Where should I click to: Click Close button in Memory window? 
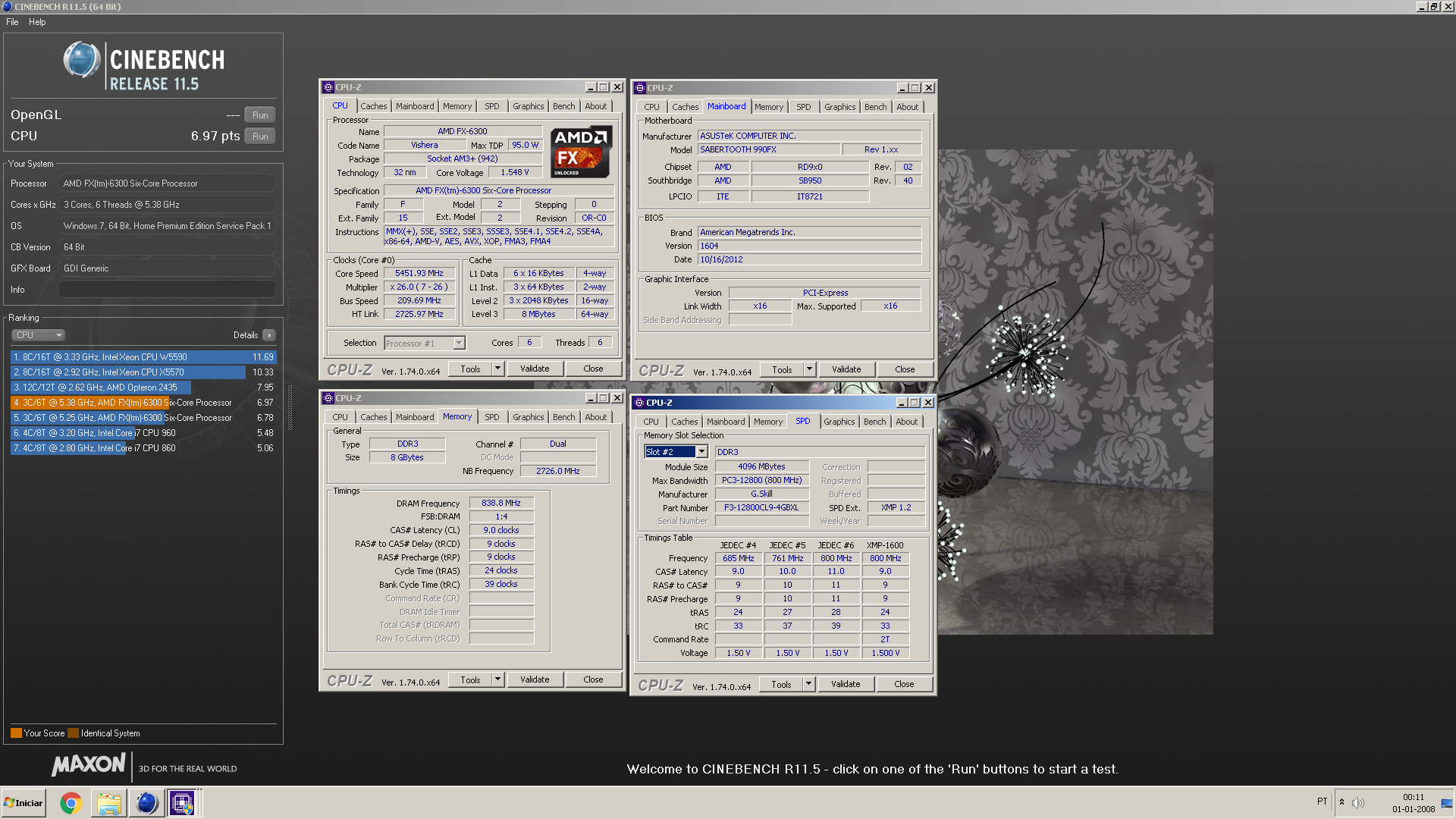593,679
